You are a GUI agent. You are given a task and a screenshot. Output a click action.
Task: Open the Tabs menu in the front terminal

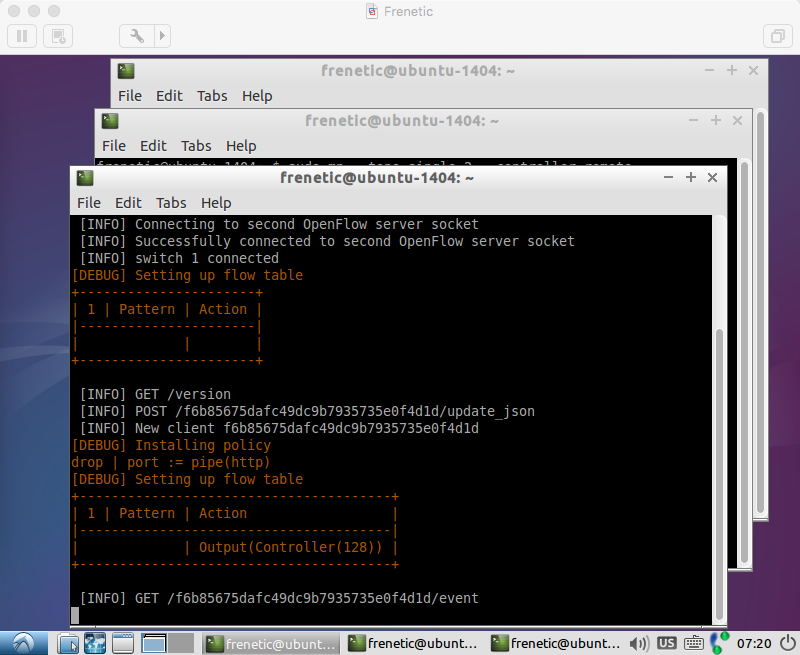point(171,203)
